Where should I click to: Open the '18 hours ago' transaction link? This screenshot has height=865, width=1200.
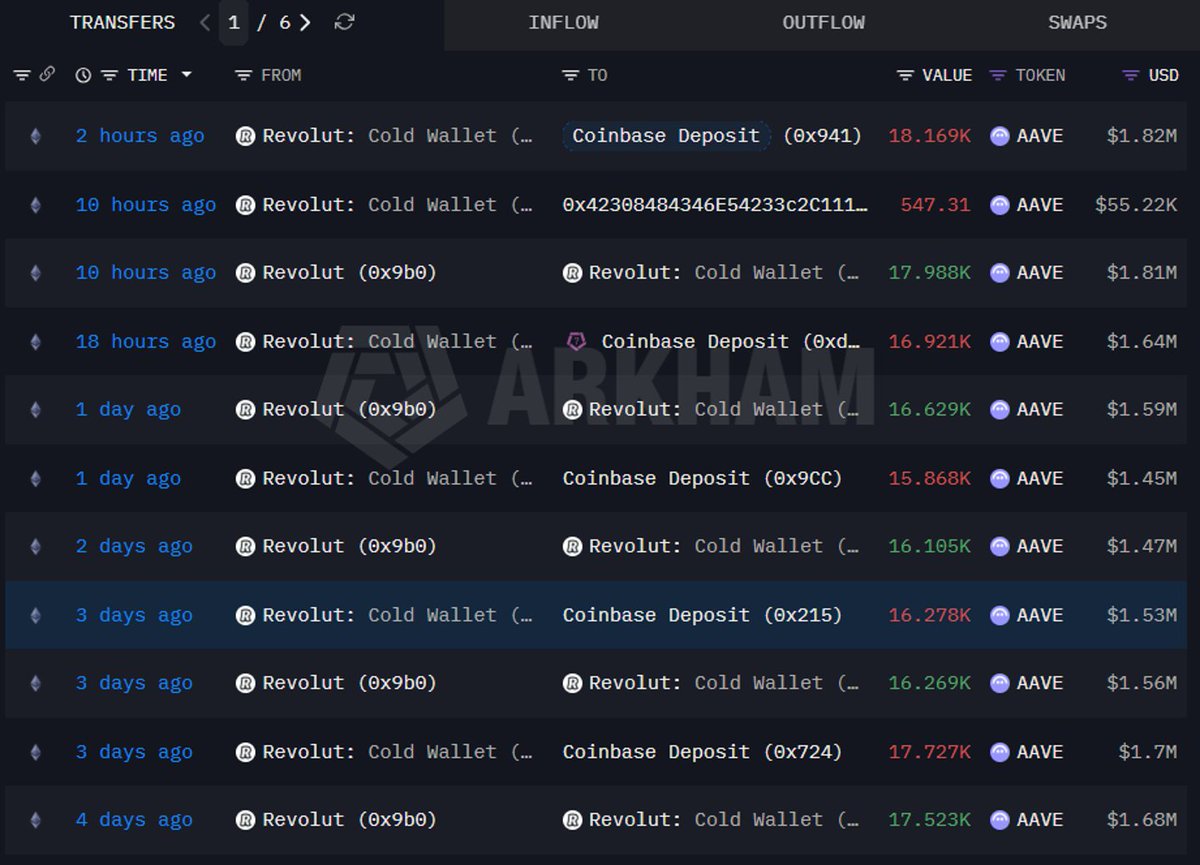click(146, 341)
